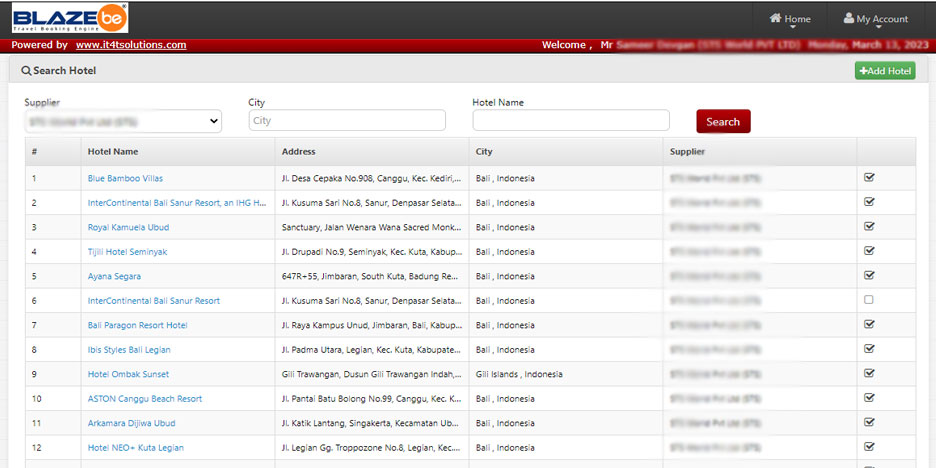This screenshot has height=468, width=936.
Task: Expand the Supplier dropdown
Action: pos(123,121)
